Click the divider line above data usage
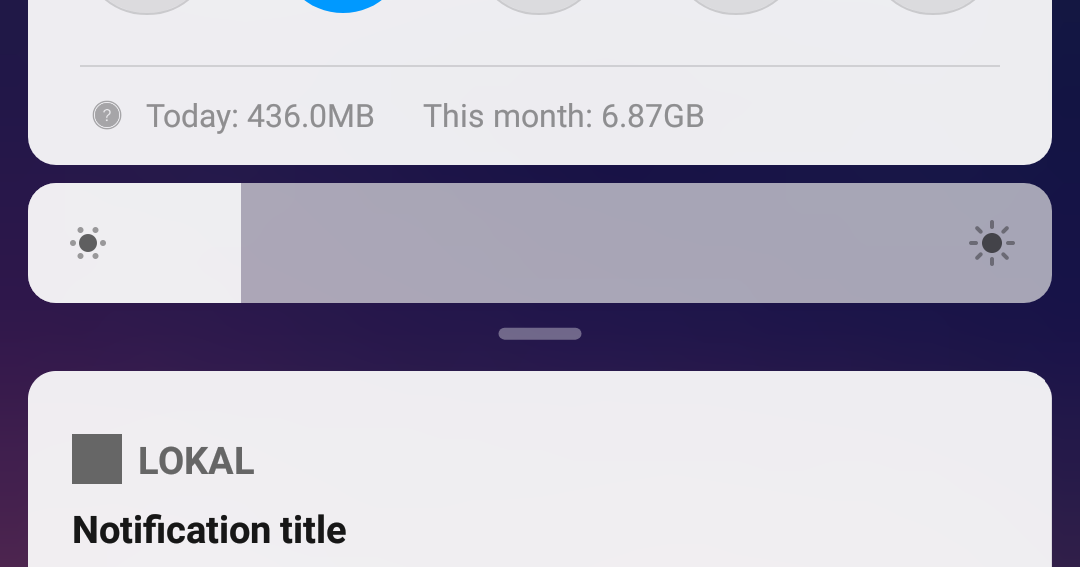 [x=540, y=66]
